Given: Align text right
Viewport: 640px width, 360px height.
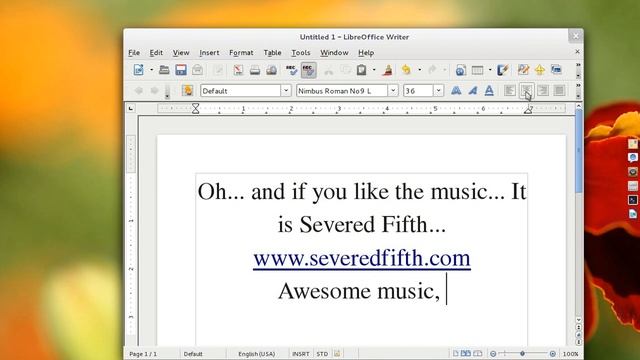Looking at the screenshot, I should (x=543, y=90).
